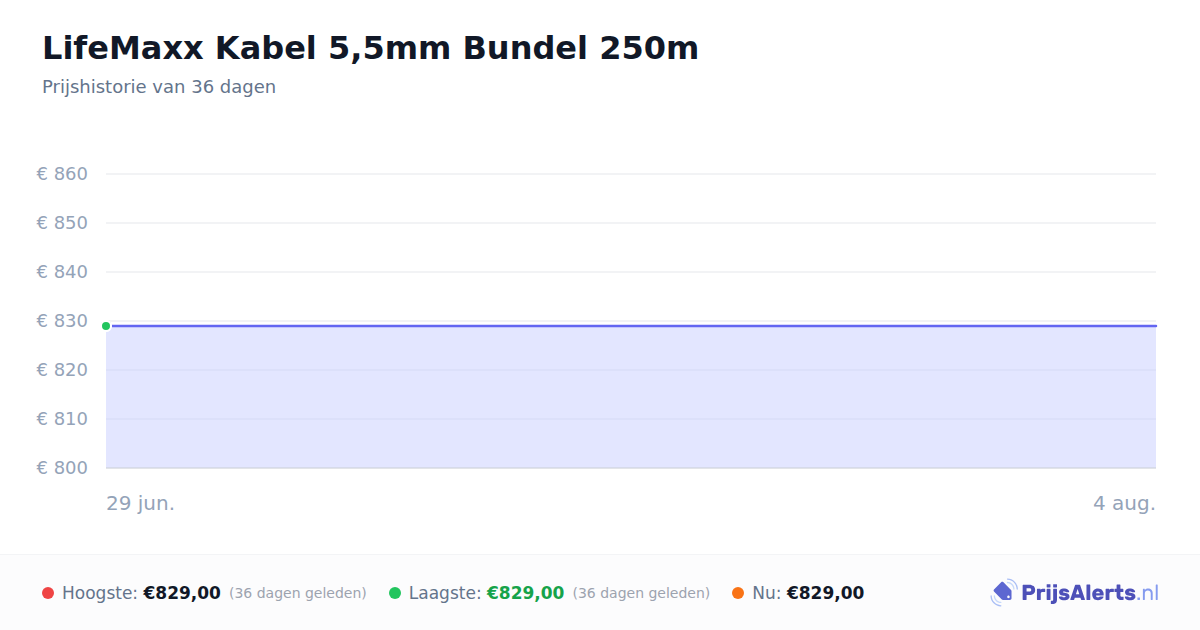Screen dimensions: 1200x630
Task: Click the € 840 axis label
Action: 62,272
